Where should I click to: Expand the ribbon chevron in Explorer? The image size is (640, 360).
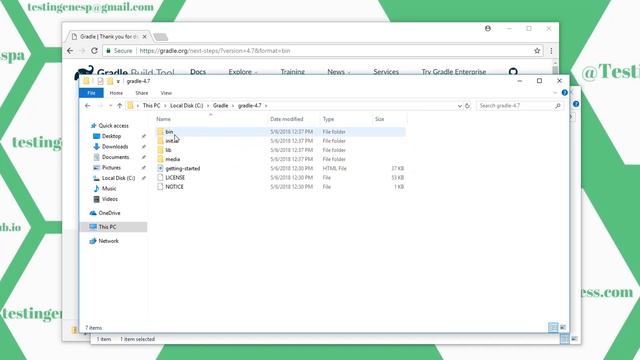point(555,93)
